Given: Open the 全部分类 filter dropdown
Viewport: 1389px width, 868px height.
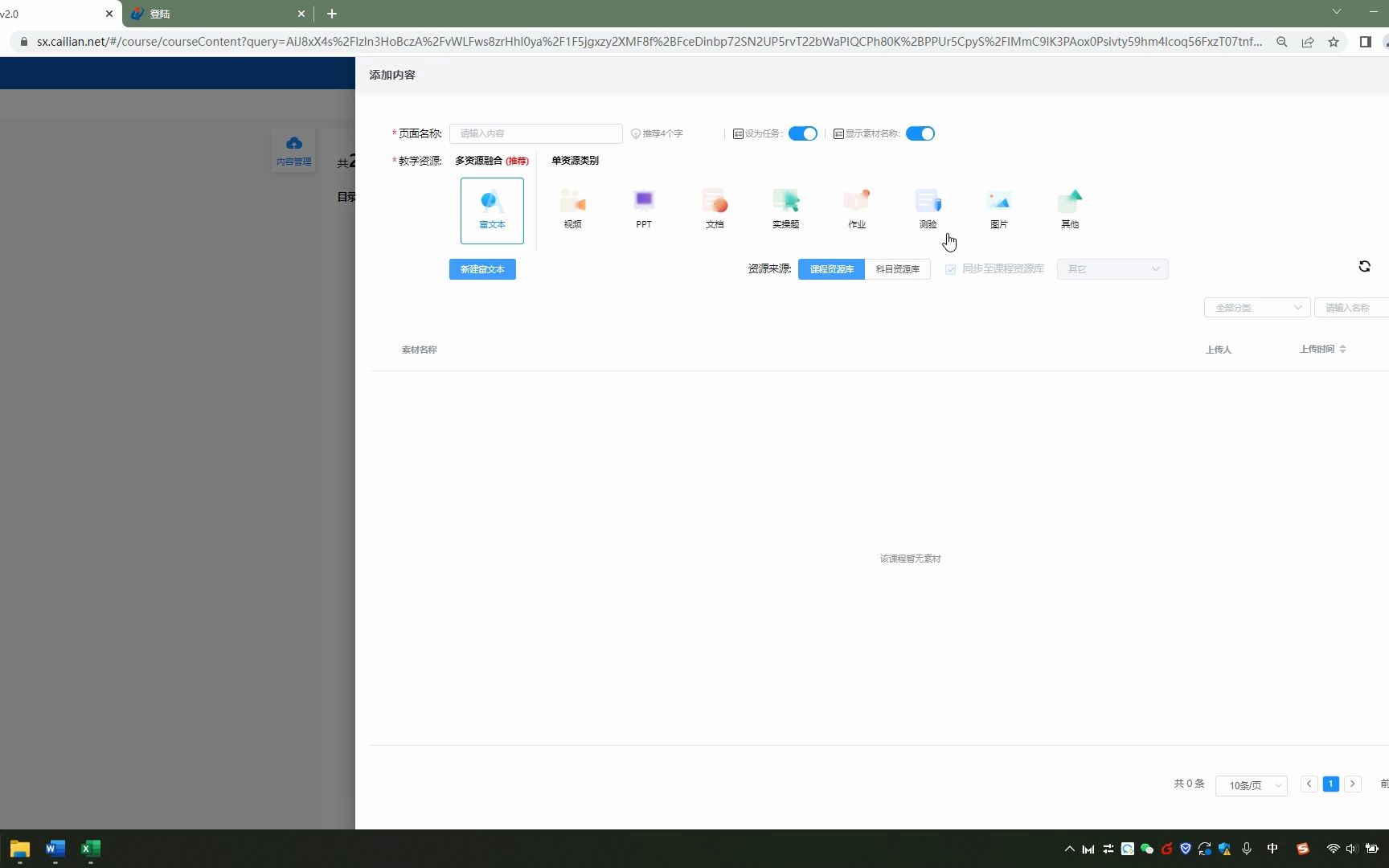Looking at the screenshot, I should pyautogui.click(x=1257, y=308).
